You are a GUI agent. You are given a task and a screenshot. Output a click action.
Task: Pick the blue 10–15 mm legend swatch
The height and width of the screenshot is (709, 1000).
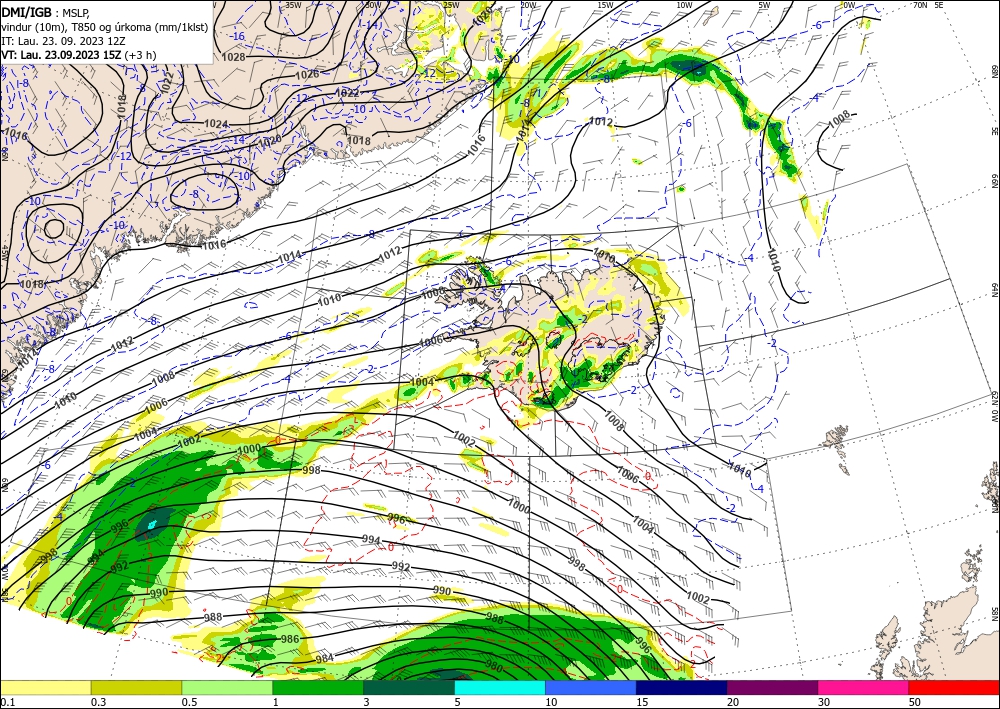[x=591, y=687]
